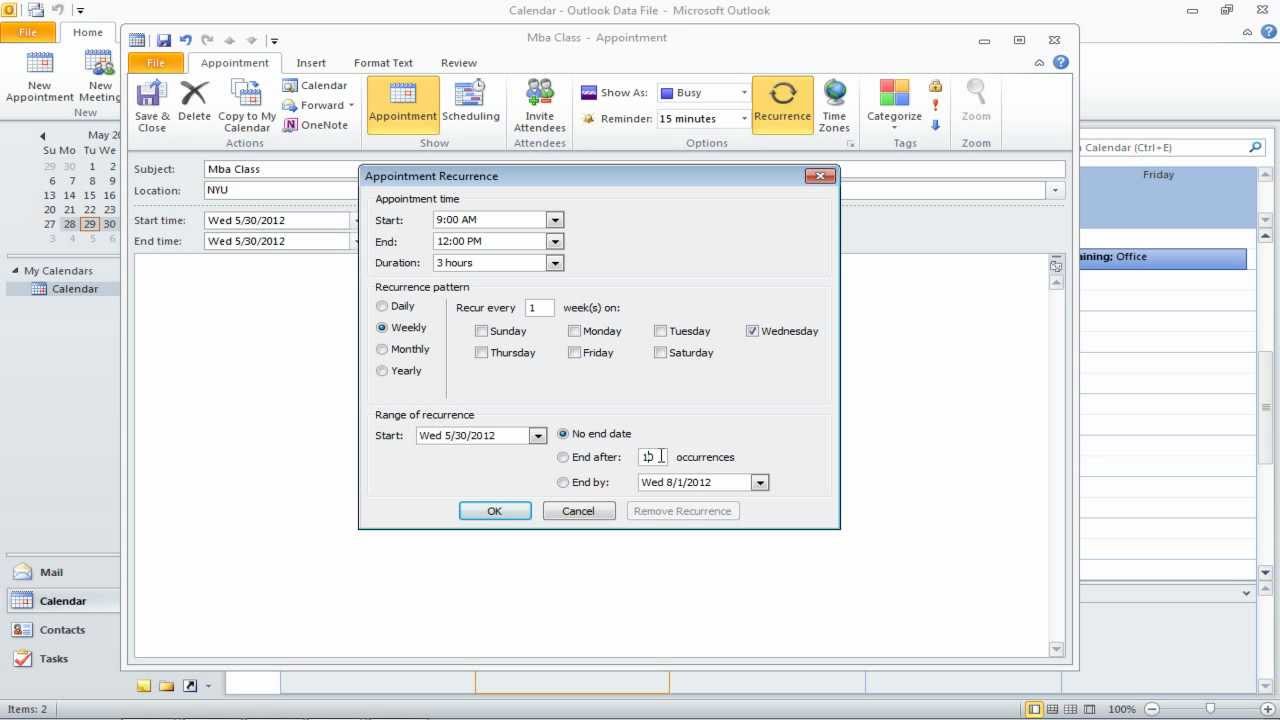Check the Friday checkbox

(574, 352)
